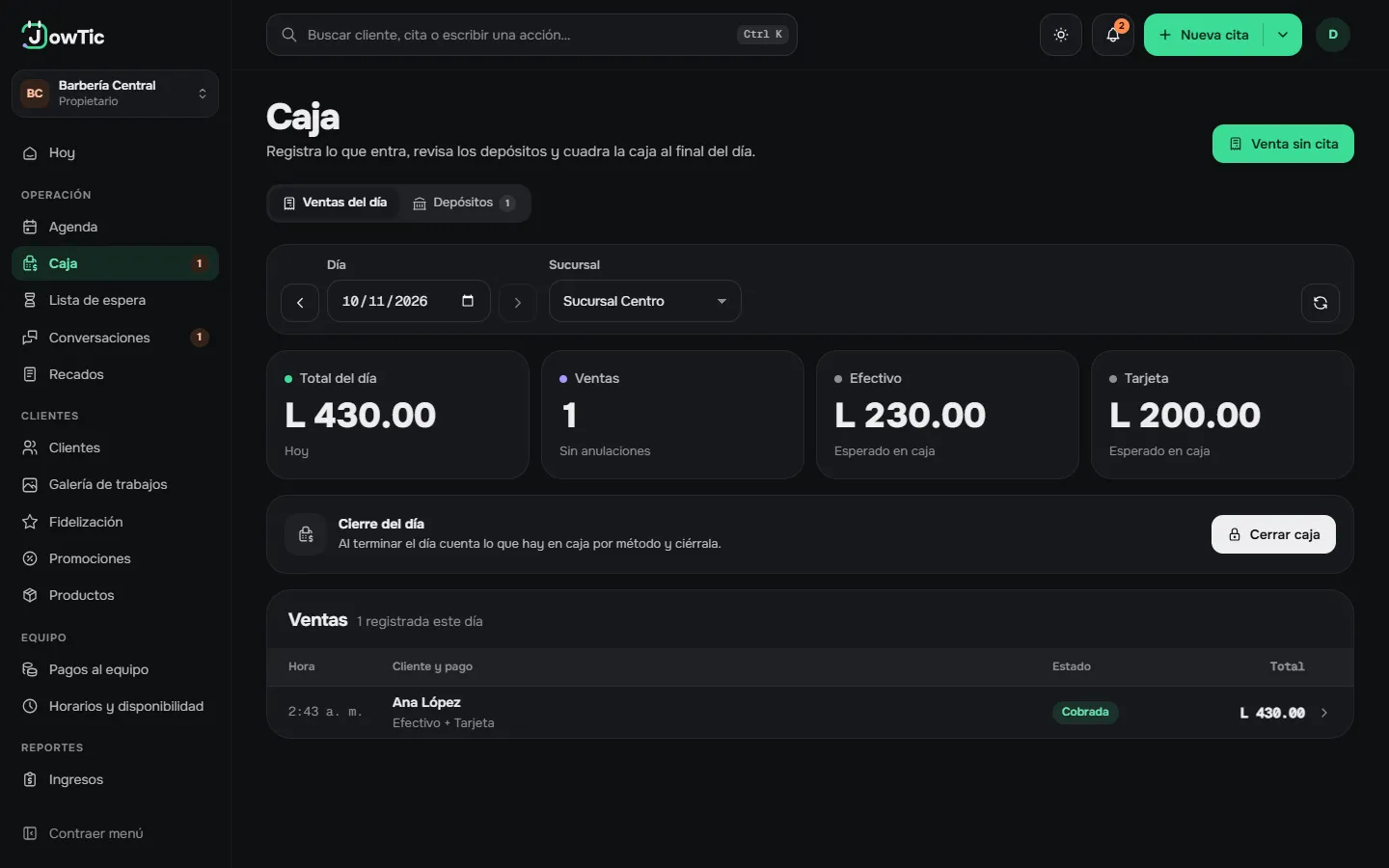Open Agenda in sidebar
Viewport: 1389px width, 868px height.
click(x=115, y=227)
